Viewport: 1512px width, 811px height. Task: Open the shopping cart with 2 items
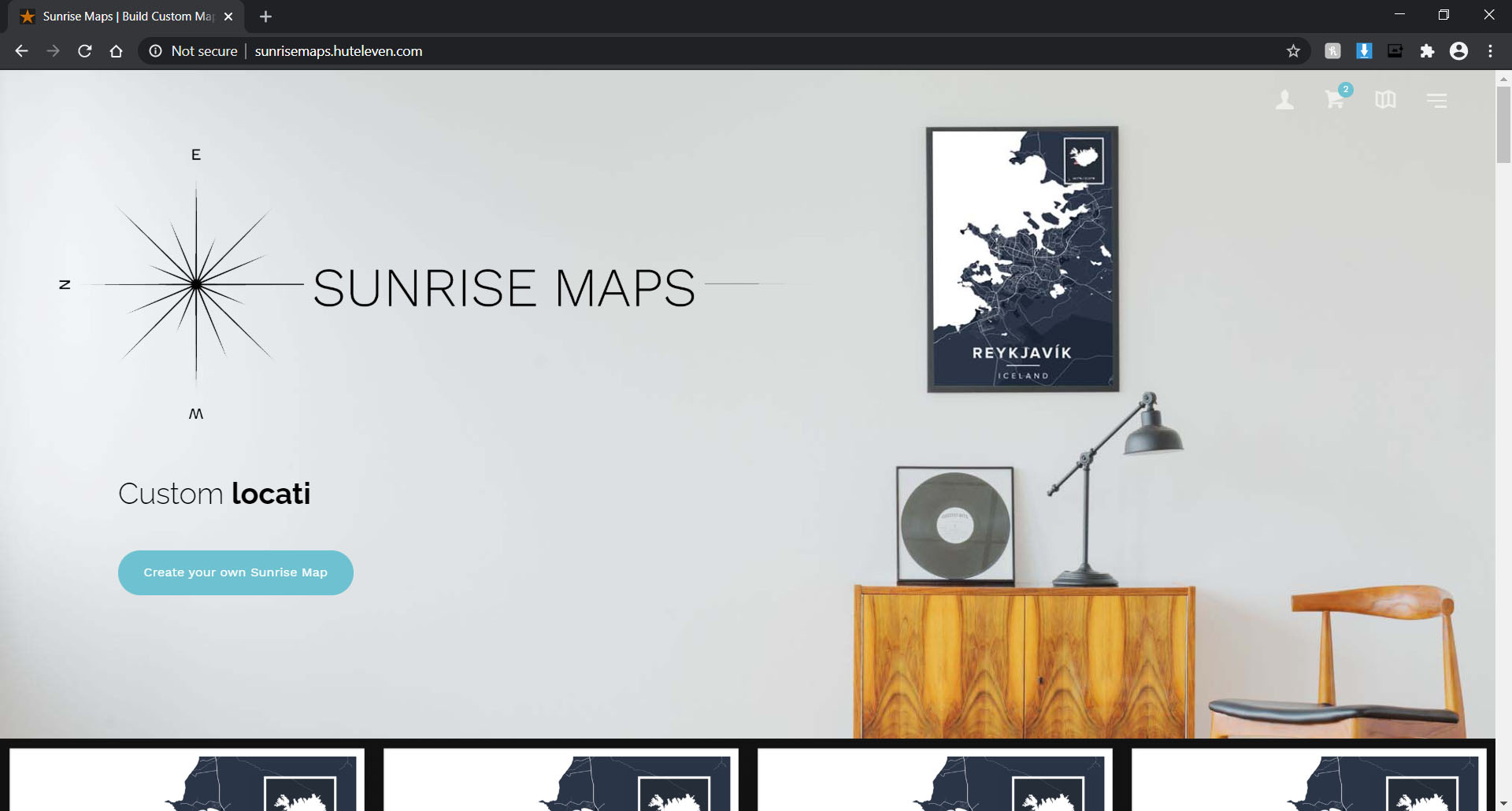coord(1335,100)
